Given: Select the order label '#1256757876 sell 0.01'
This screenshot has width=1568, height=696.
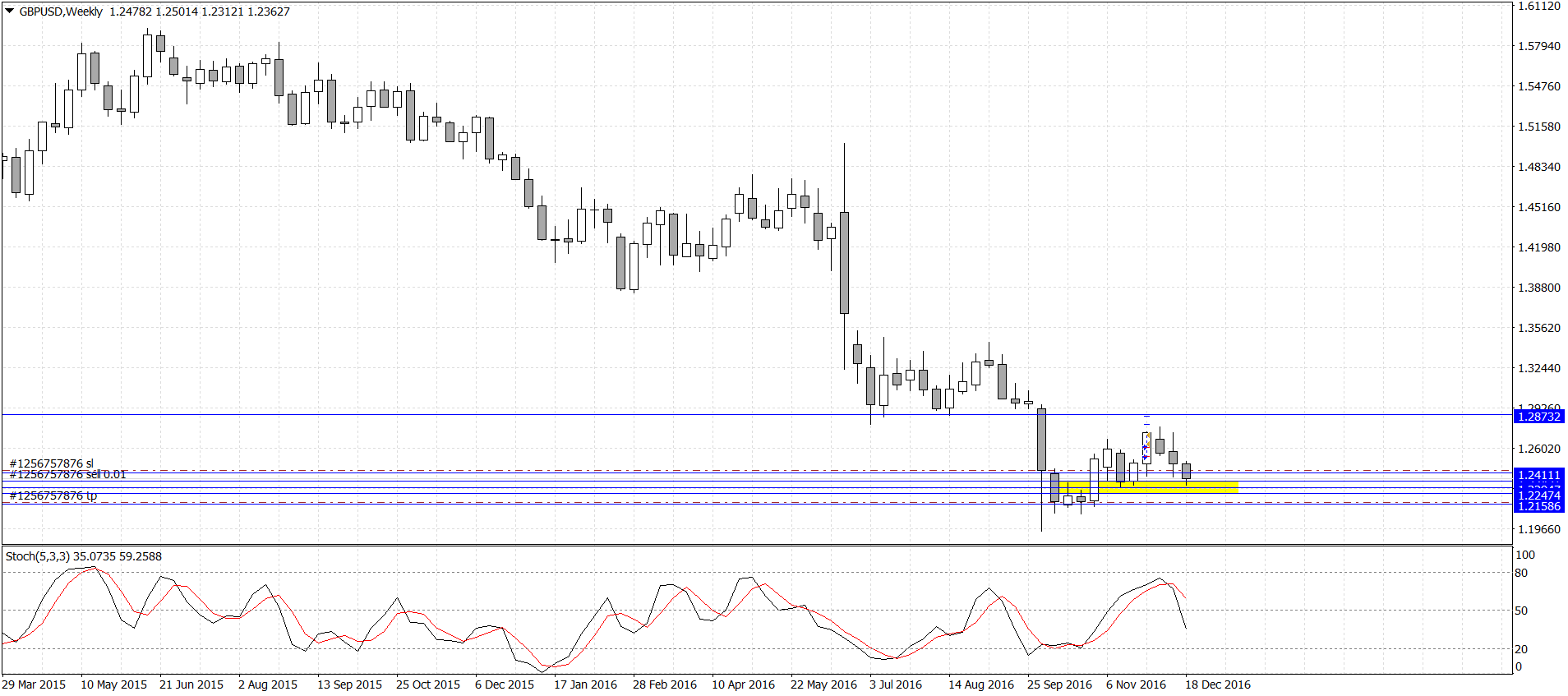Looking at the screenshot, I should coord(68,474).
